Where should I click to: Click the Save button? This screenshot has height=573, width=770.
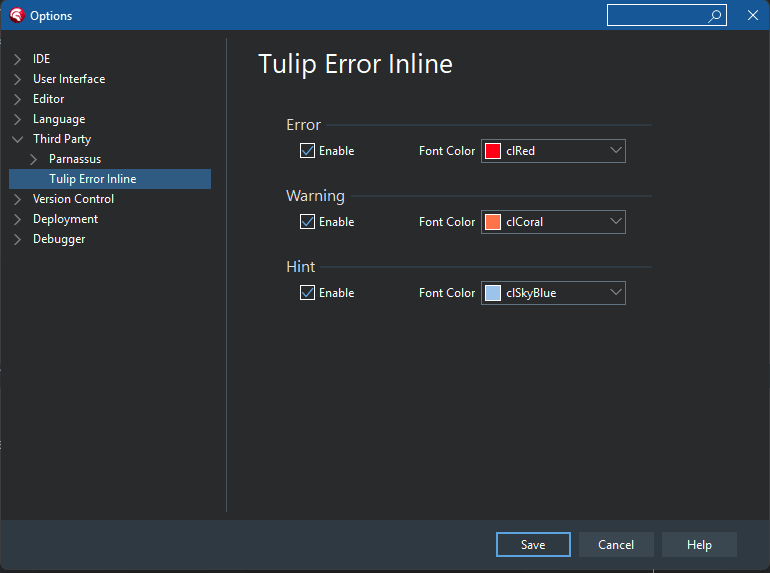[x=533, y=545]
